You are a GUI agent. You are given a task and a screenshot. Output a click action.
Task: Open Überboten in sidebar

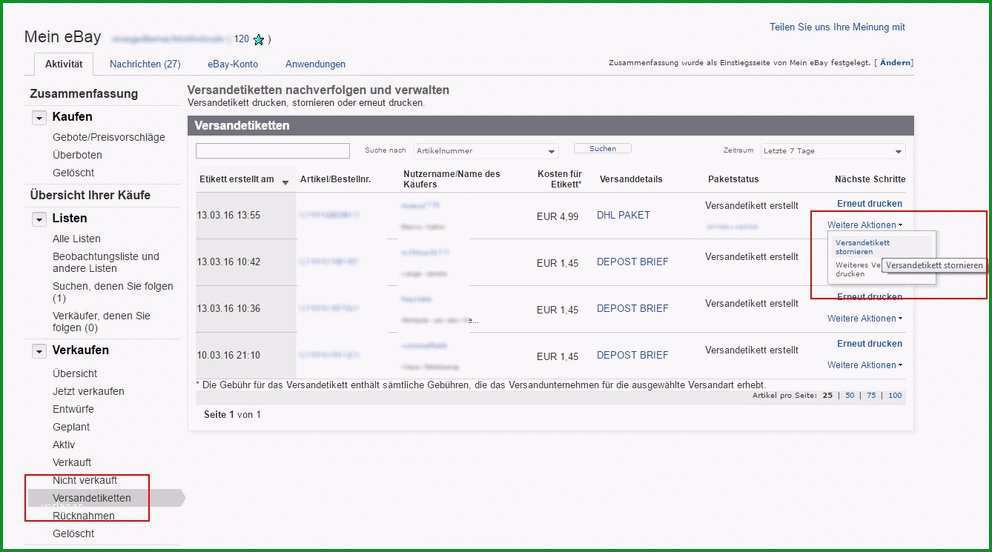click(77, 155)
